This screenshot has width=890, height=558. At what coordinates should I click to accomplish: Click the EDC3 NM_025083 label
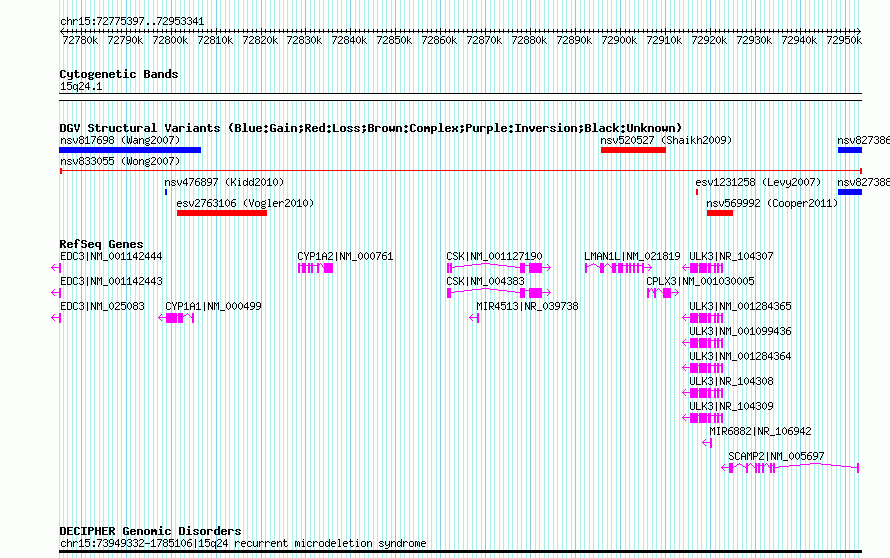point(102,307)
